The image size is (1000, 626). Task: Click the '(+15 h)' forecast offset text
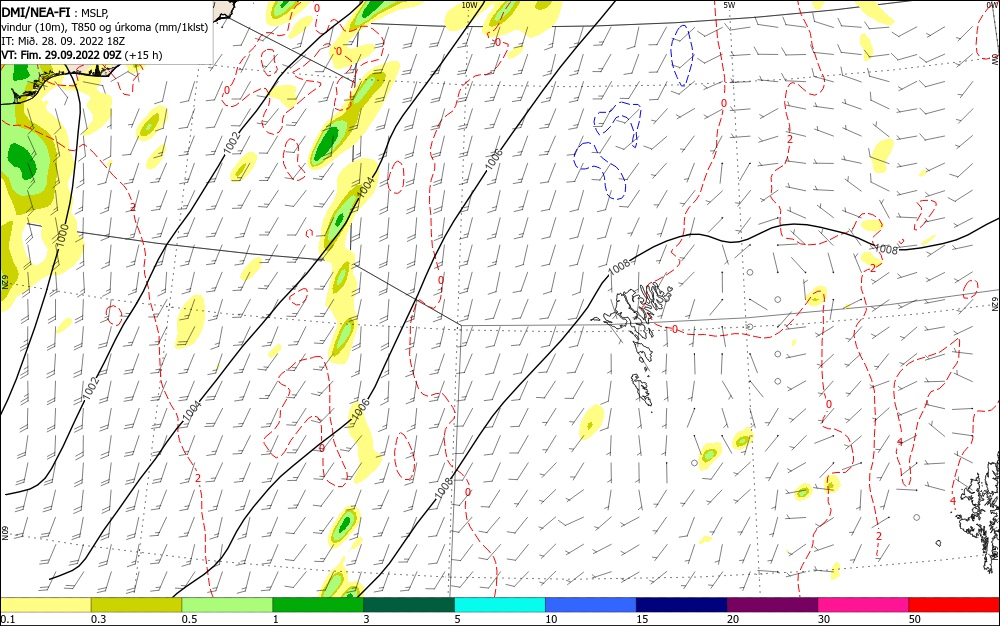(143, 55)
